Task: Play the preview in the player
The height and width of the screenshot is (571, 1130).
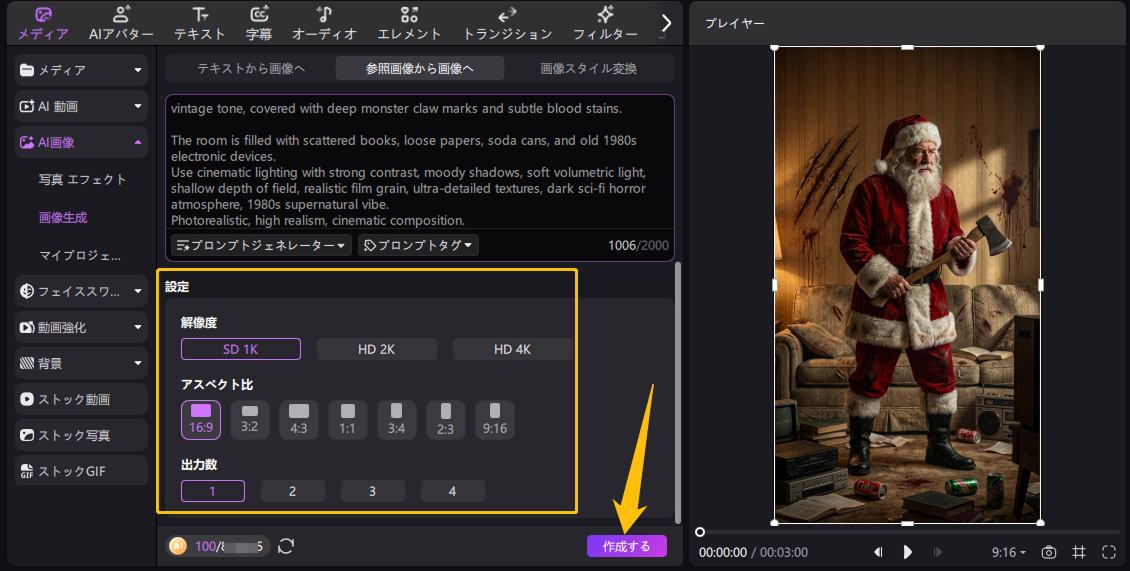Action: point(907,552)
